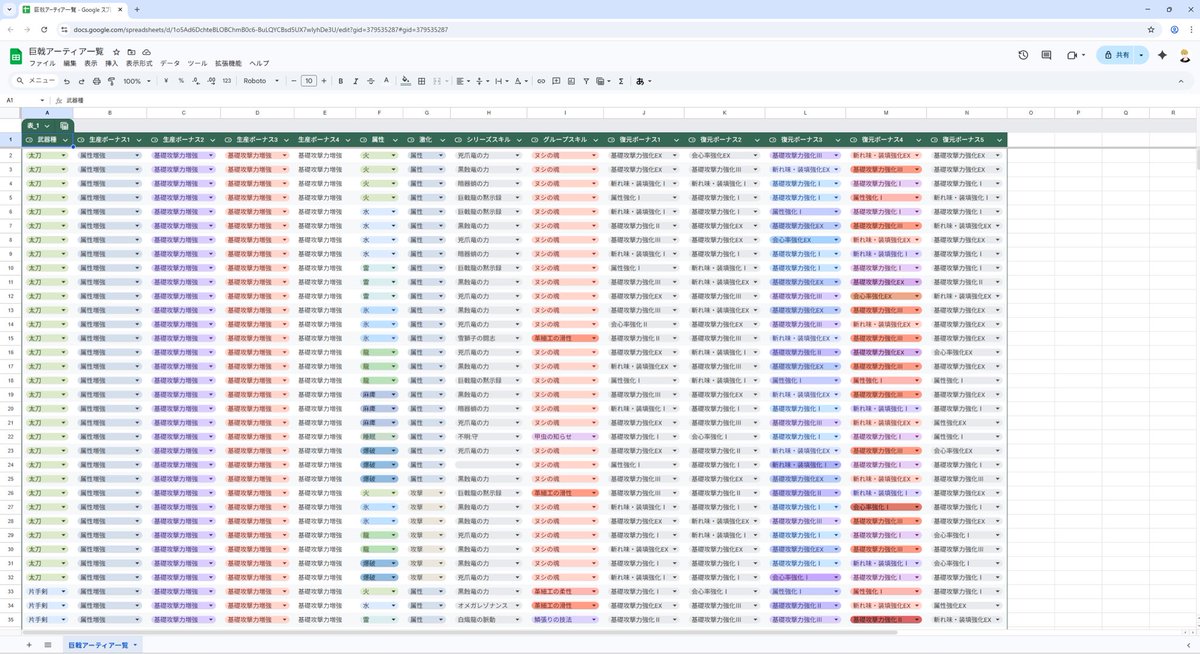
Task: Click the メニュー search box
Action: (x=35, y=81)
